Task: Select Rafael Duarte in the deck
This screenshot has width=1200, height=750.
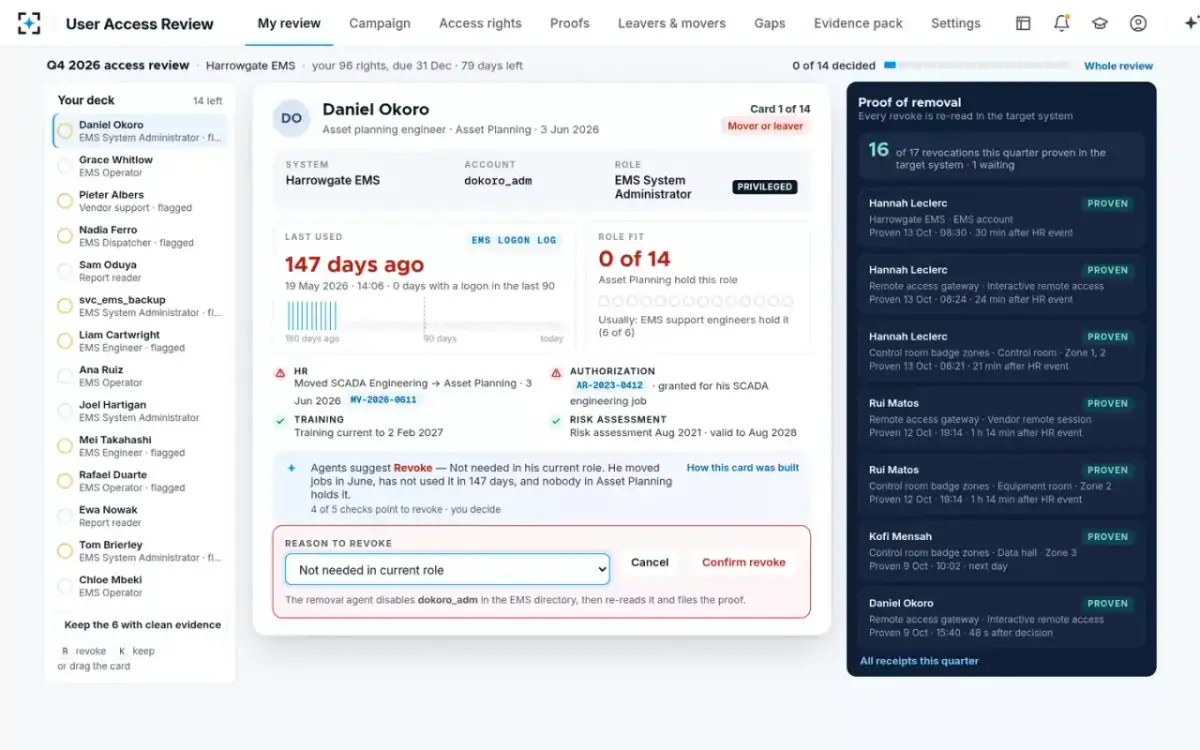Action: 140,481
